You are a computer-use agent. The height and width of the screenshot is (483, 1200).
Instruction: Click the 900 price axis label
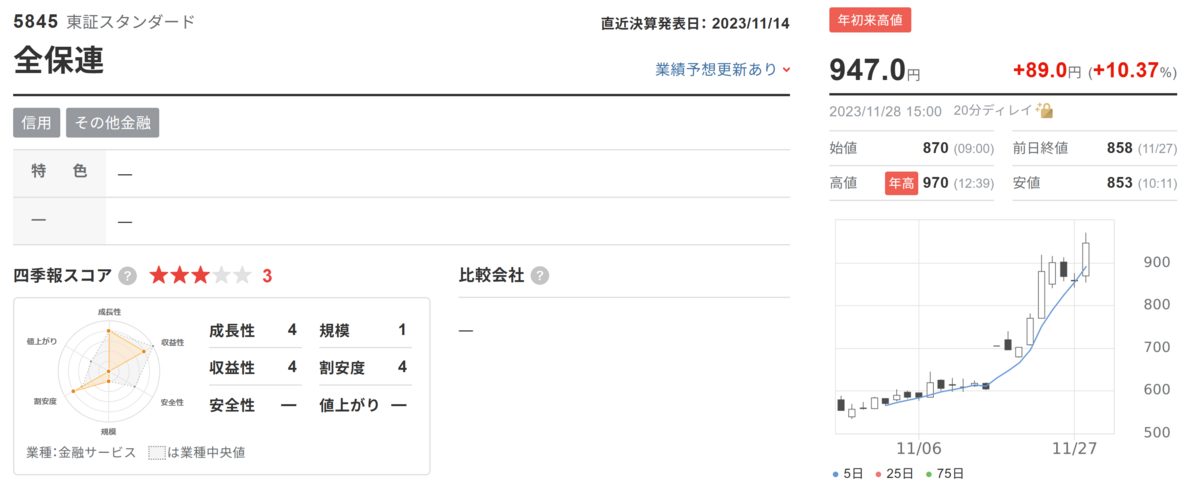point(1156,261)
